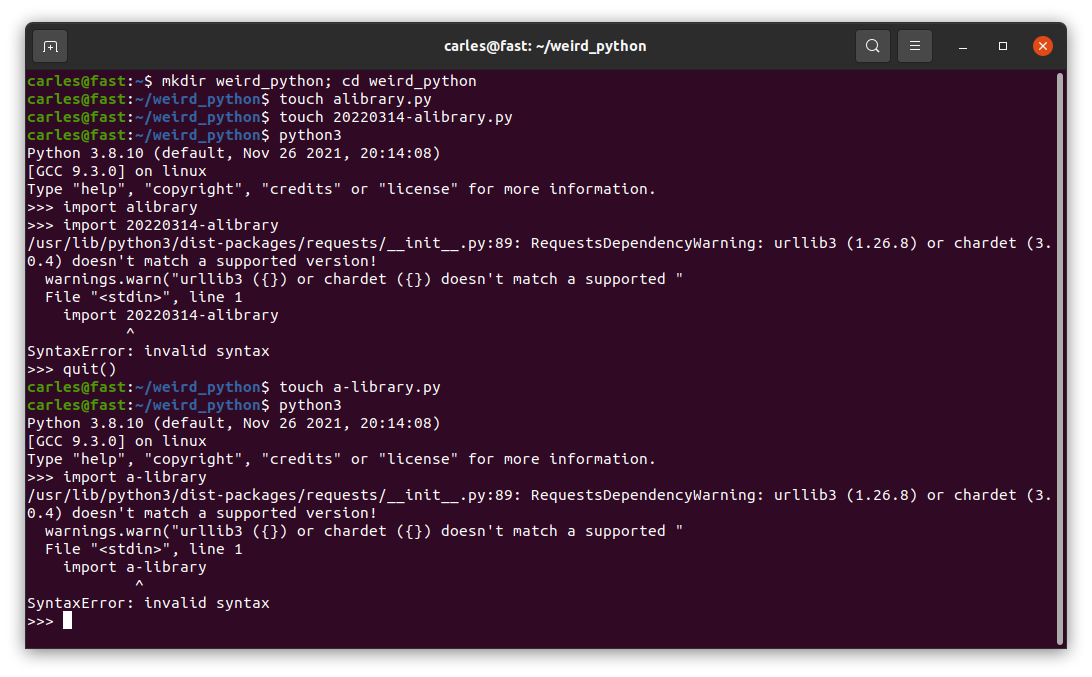This screenshot has height=677, width=1092.
Task: Open the terminal search tool
Action: point(873,47)
